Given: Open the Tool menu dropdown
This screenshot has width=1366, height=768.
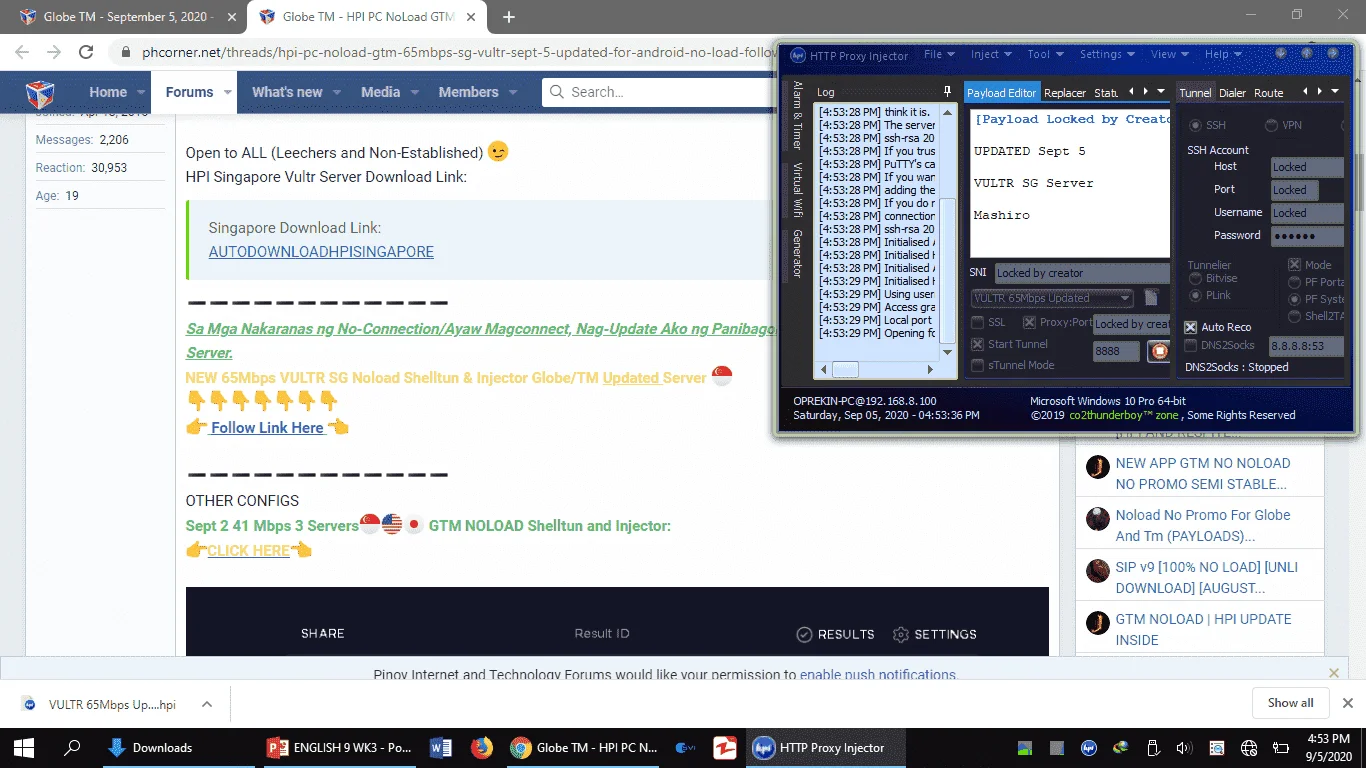Looking at the screenshot, I should [x=1045, y=55].
